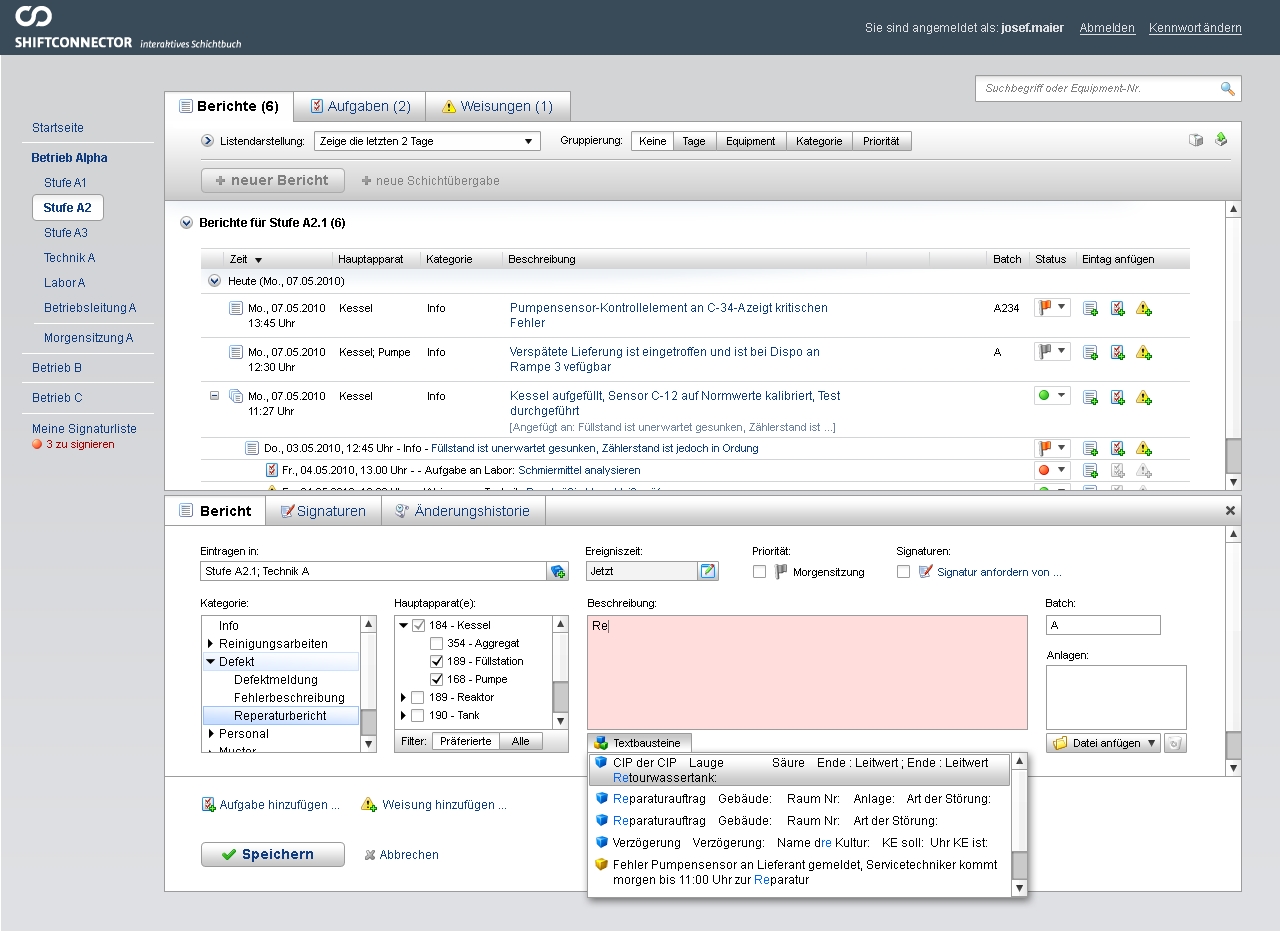Click neuer Bericht button

click(x=273, y=181)
